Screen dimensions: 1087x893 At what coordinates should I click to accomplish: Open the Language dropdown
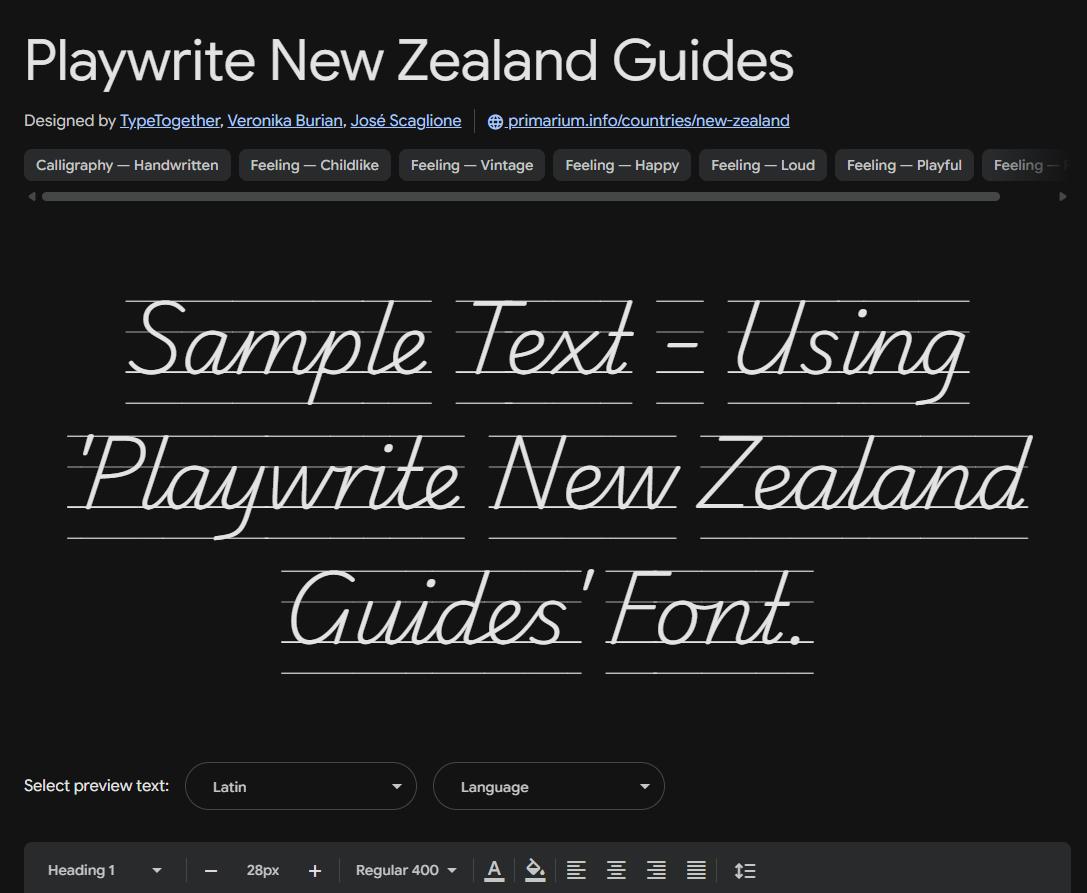pos(549,786)
